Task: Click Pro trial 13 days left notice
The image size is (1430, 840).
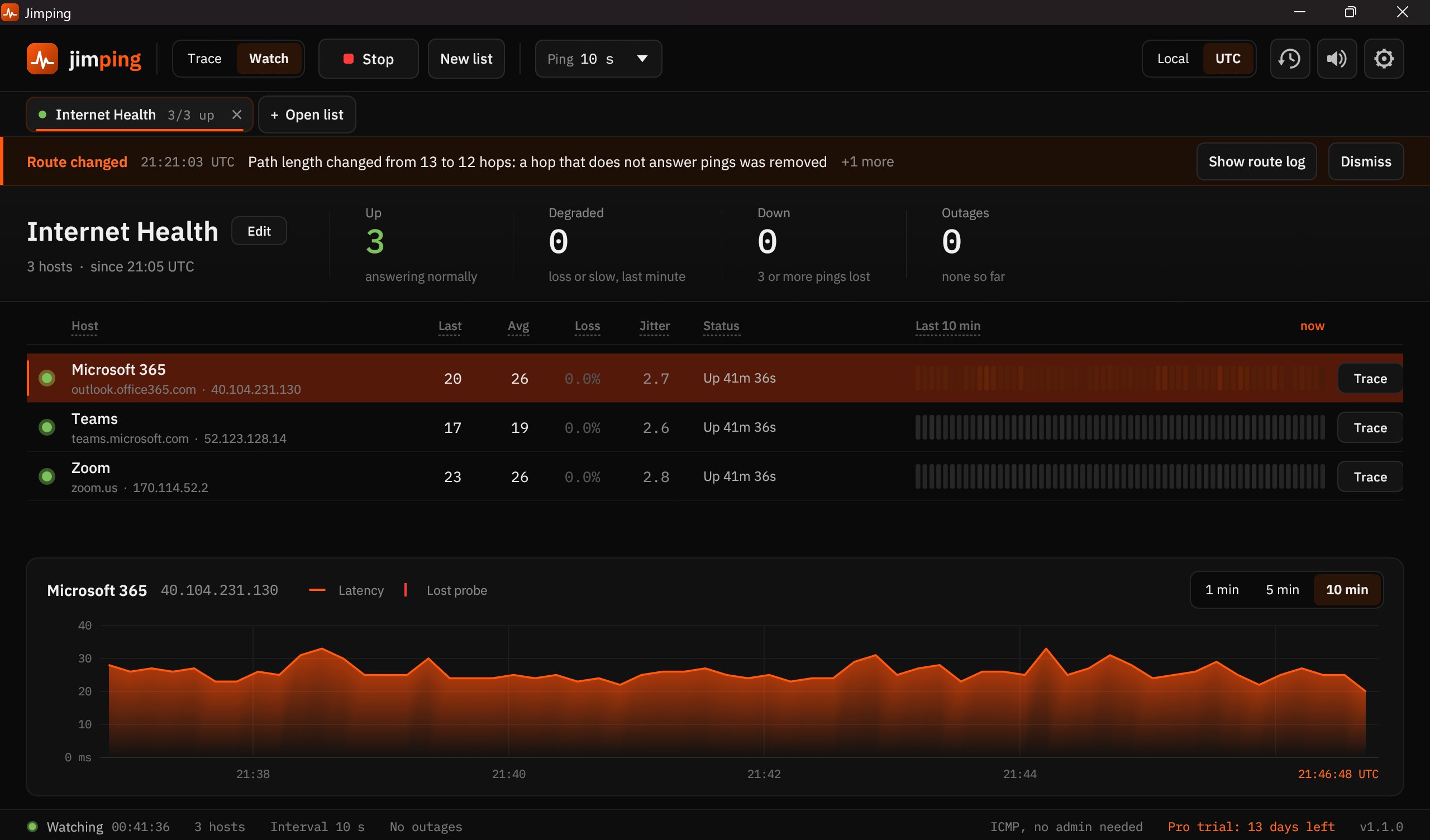Action: tap(1251, 827)
